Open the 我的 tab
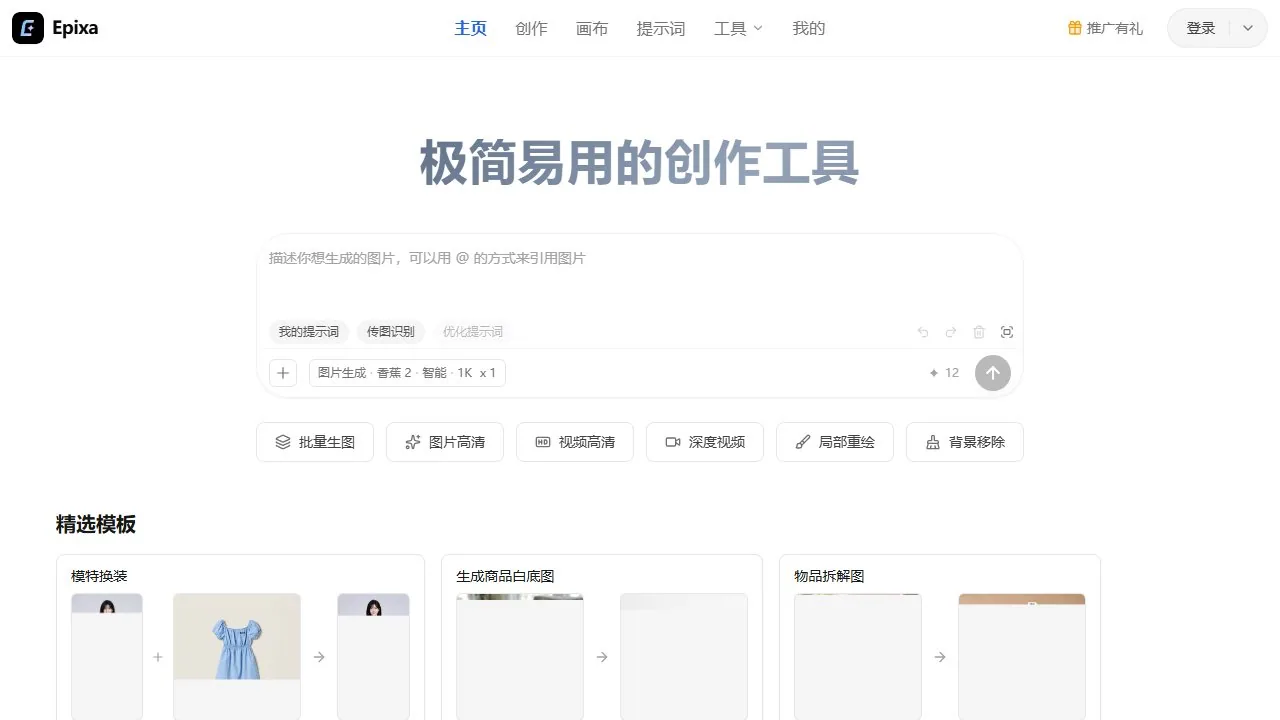This screenshot has height=720, width=1280. [x=809, y=28]
